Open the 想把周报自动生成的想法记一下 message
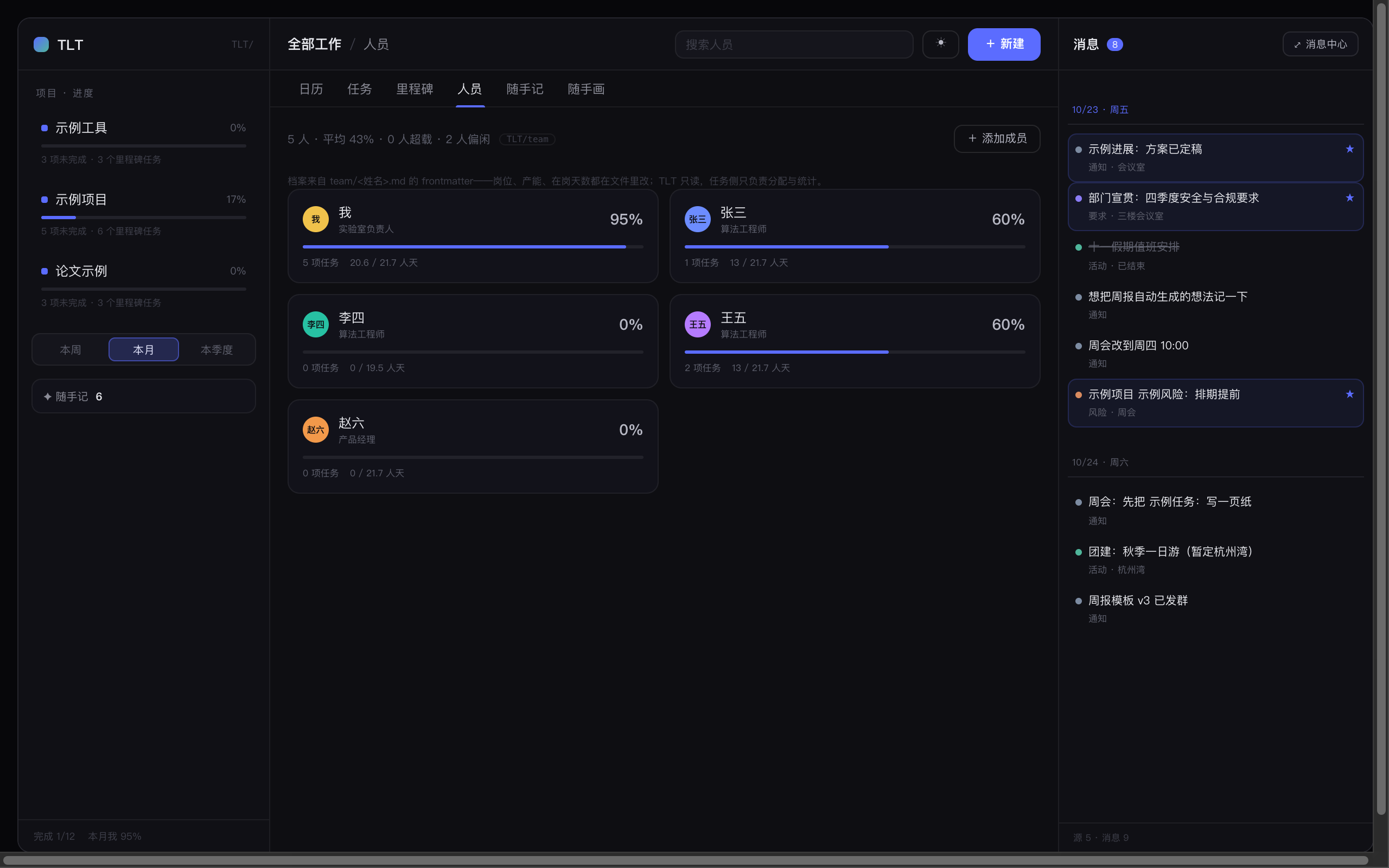The image size is (1389, 868). point(1215,305)
